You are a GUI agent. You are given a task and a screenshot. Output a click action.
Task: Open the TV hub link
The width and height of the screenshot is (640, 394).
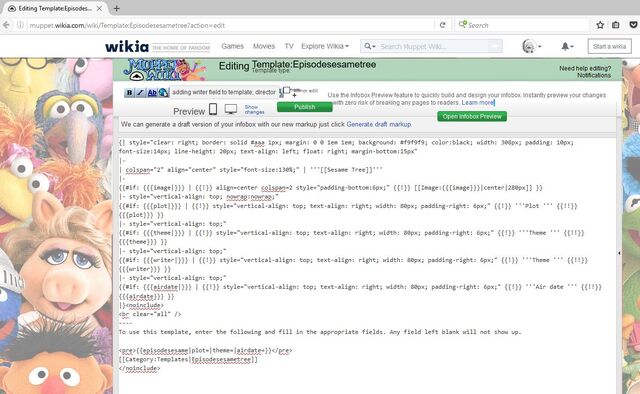289,46
